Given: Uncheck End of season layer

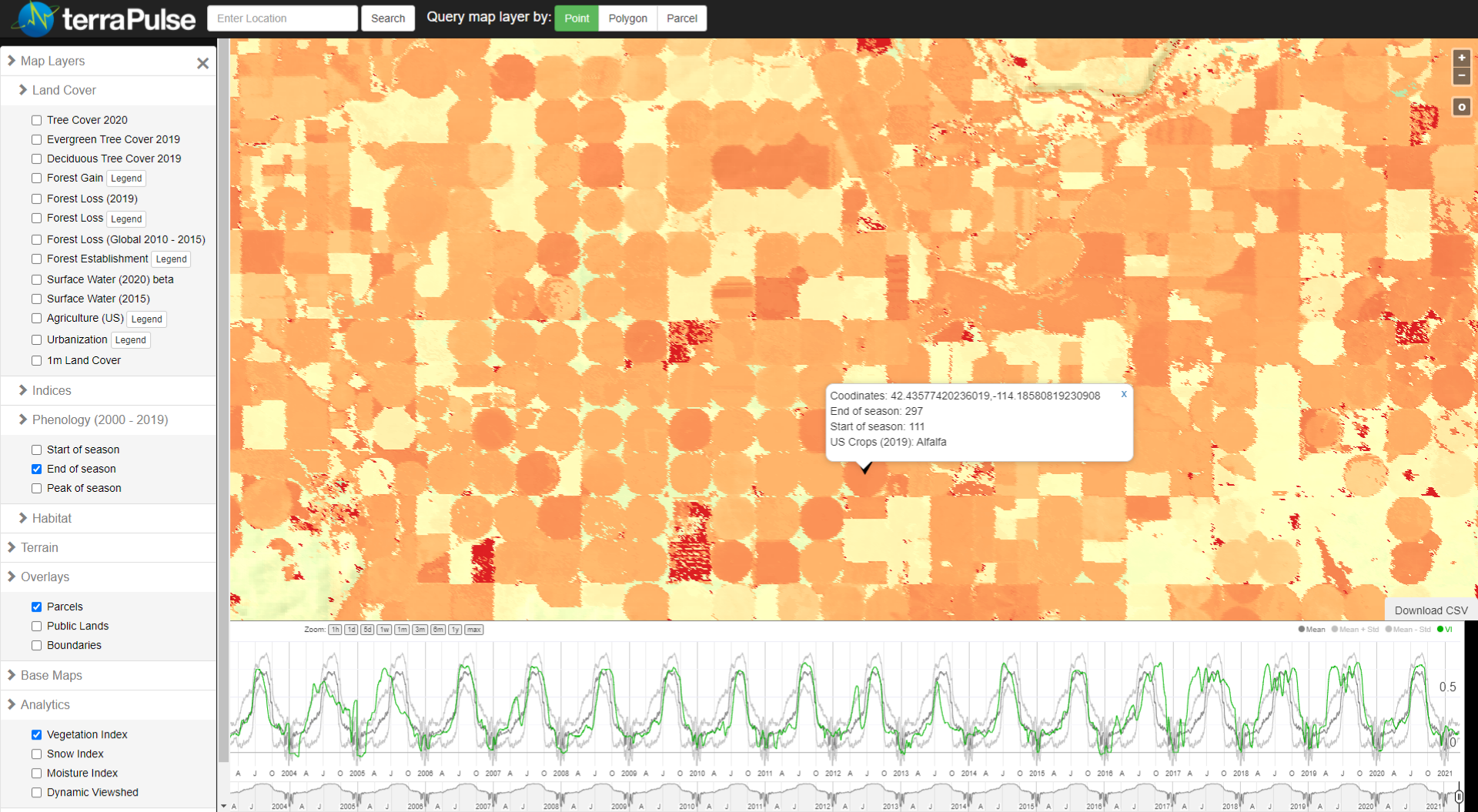Looking at the screenshot, I should point(36,469).
